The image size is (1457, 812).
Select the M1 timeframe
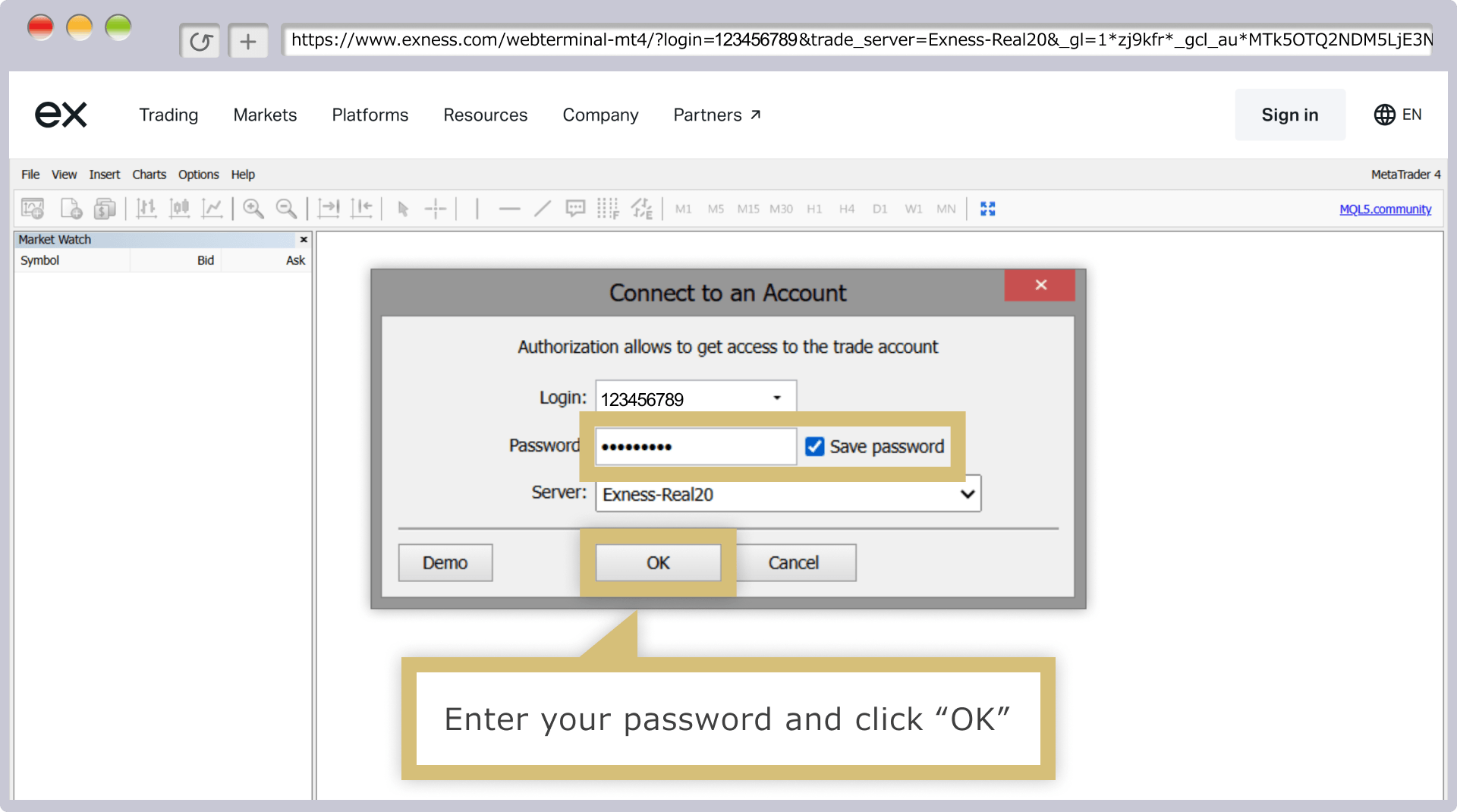(x=684, y=209)
